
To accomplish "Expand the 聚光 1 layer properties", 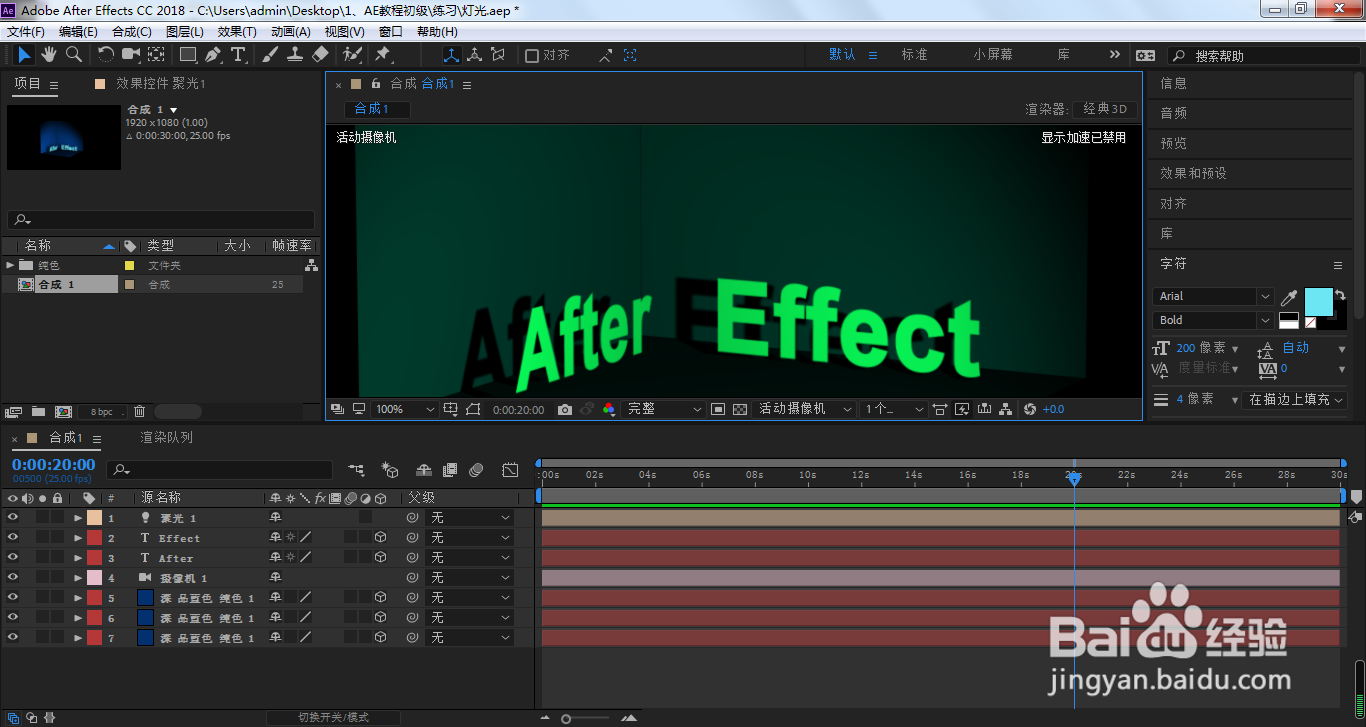I will point(78,517).
